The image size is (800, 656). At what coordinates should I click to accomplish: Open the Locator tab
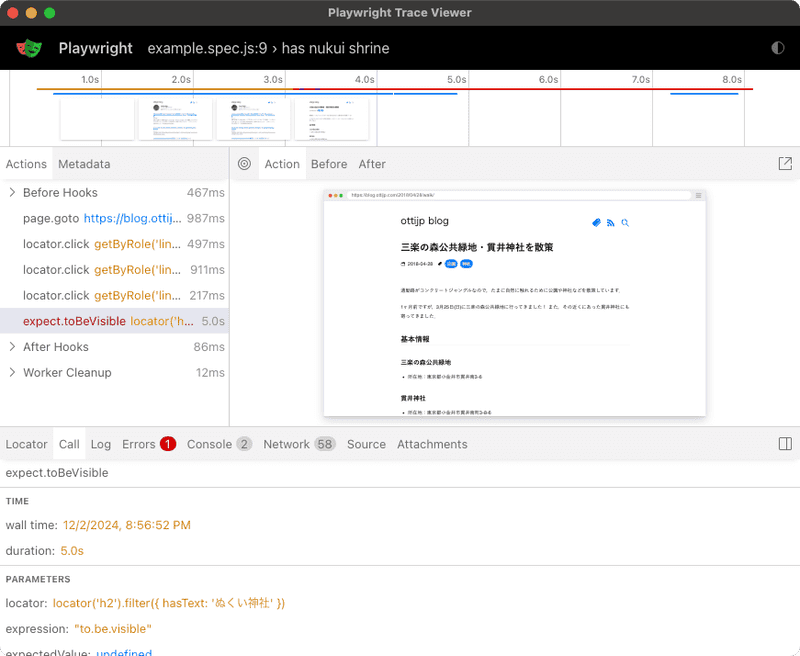pos(27,444)
